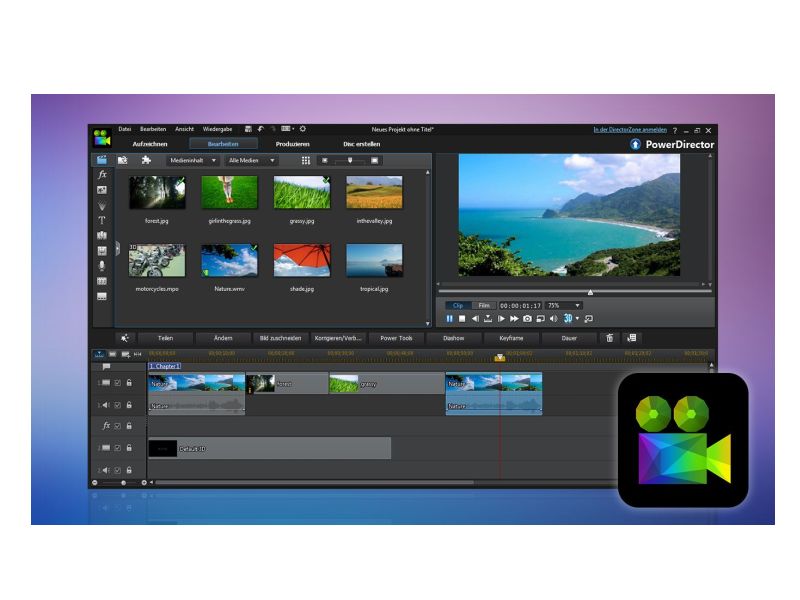
Task: Click the chapter track flag icon
Action: pyautogui.click(x=106, y=366)
